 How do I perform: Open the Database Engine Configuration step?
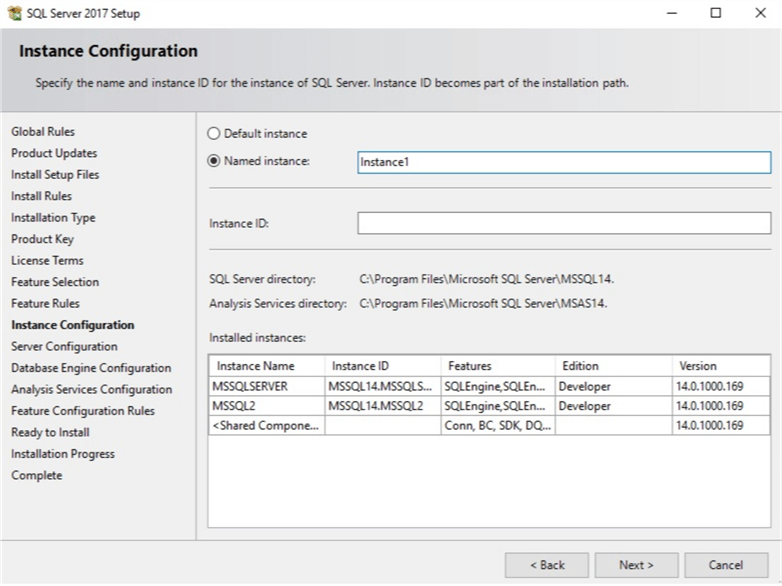(91, 368)
